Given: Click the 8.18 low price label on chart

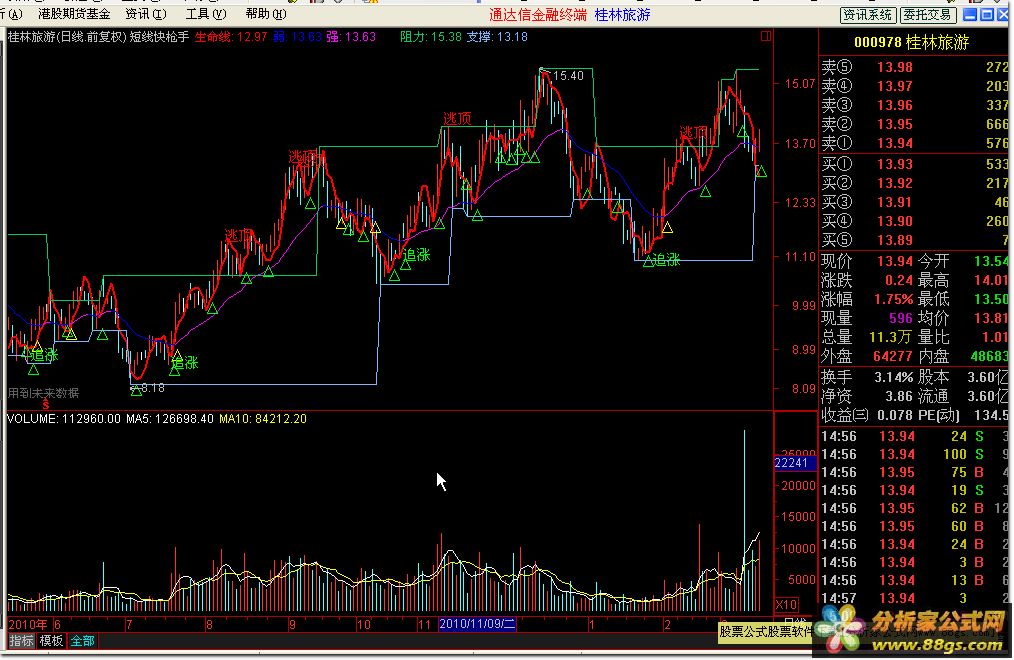Looking at the screenshot, I should (x=153, y=388).
